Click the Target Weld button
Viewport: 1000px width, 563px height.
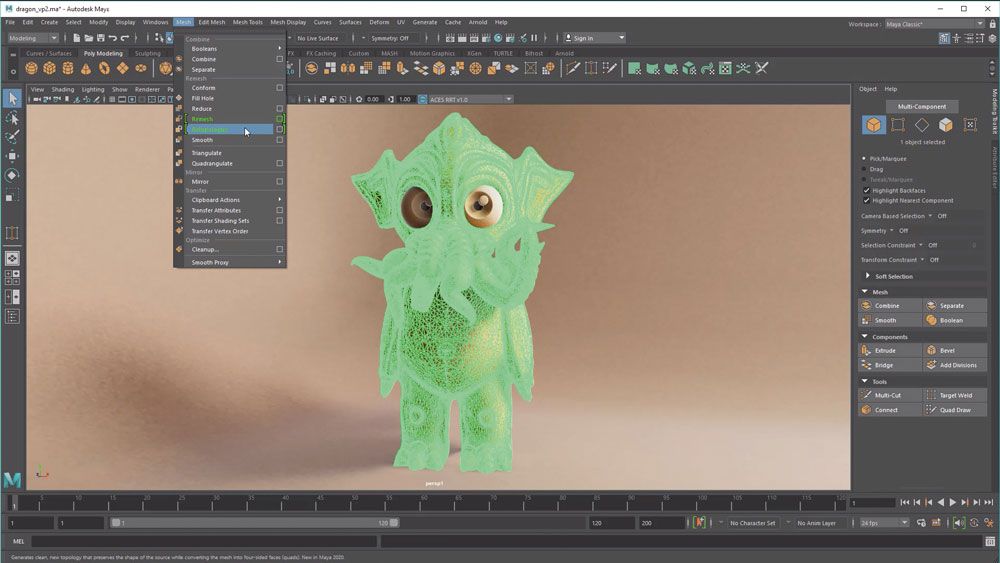tap(955, 395)
